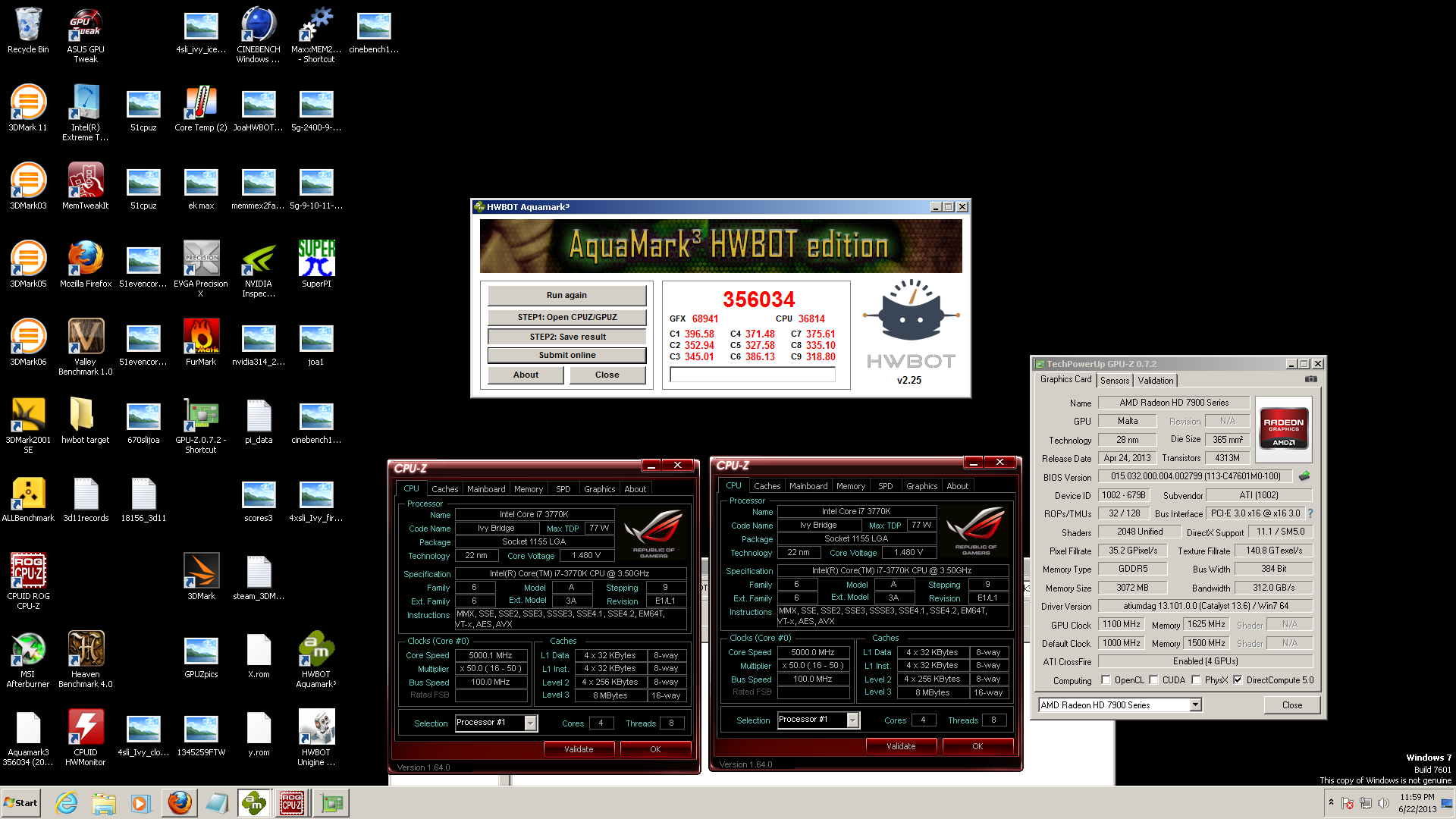Open the hwbot target folder
The image size is (1456, 819).
tap(86, 421)
